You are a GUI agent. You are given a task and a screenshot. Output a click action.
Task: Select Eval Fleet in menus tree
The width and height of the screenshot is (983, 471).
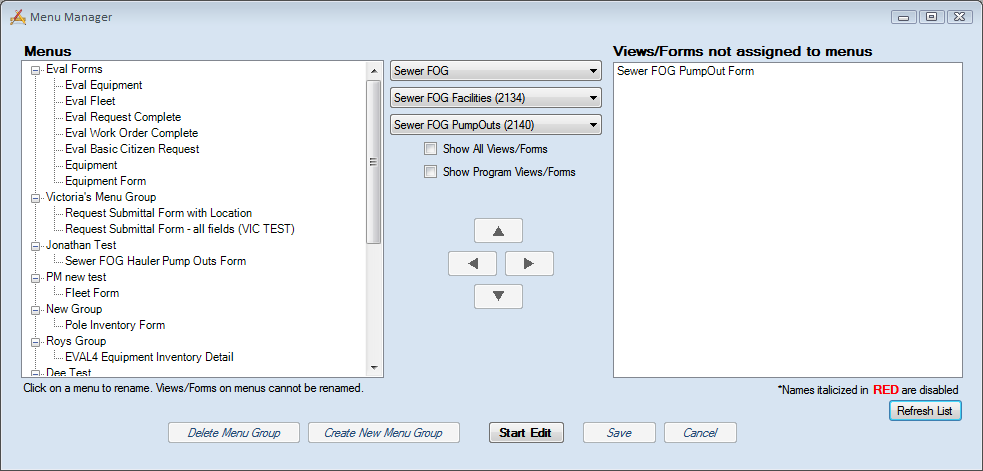pos(90,101)
